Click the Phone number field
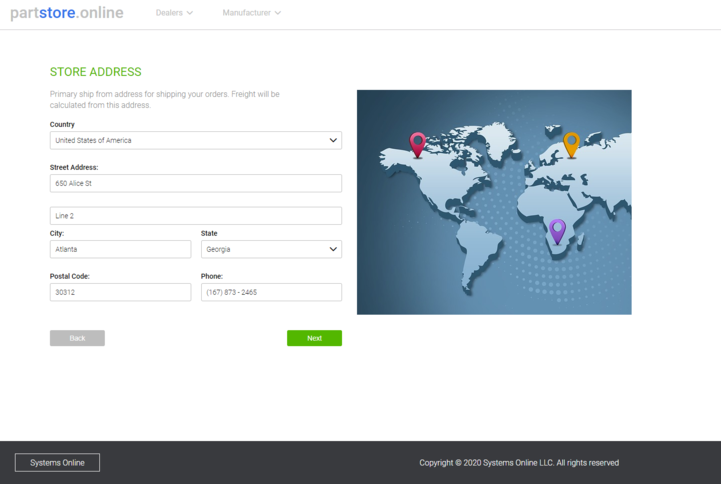 coord(271,292)
